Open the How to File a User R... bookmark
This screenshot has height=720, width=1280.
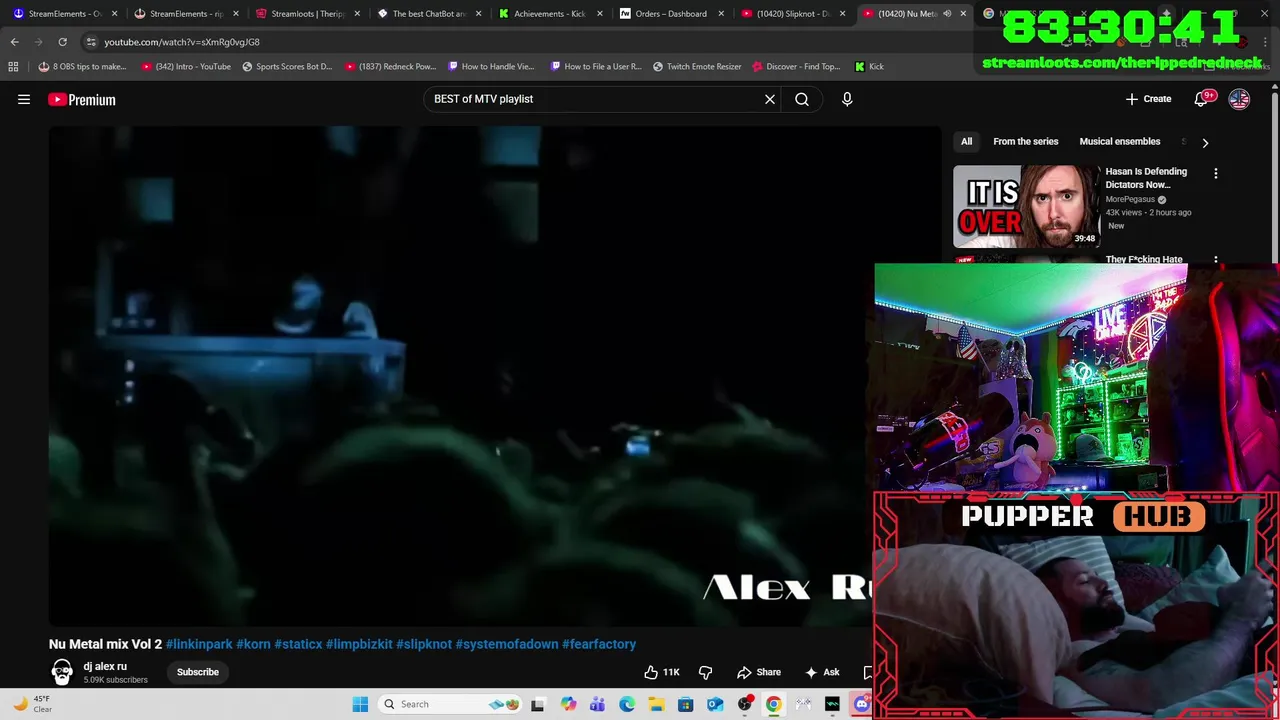point(596,66)
